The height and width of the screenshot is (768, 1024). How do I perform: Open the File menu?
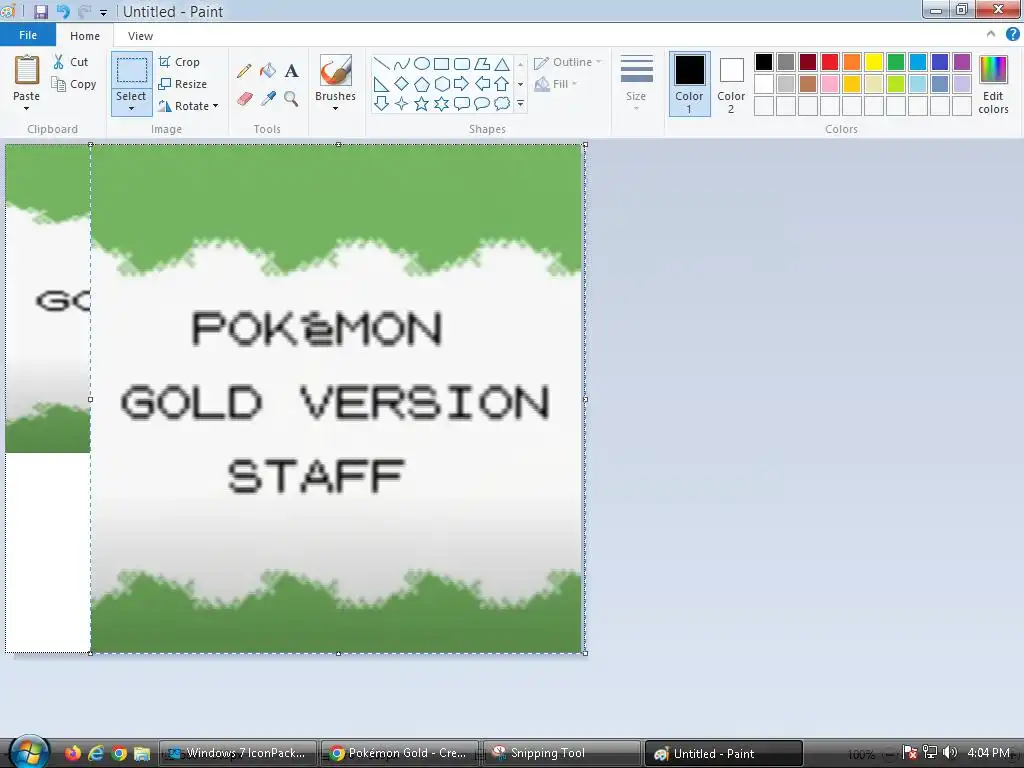27,35
